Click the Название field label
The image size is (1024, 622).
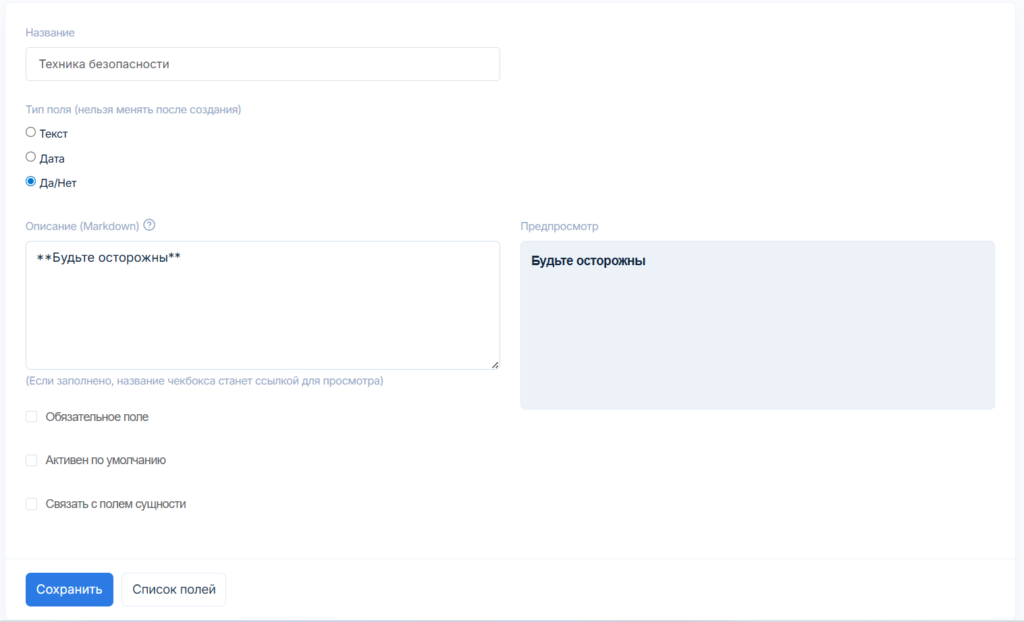50,33
